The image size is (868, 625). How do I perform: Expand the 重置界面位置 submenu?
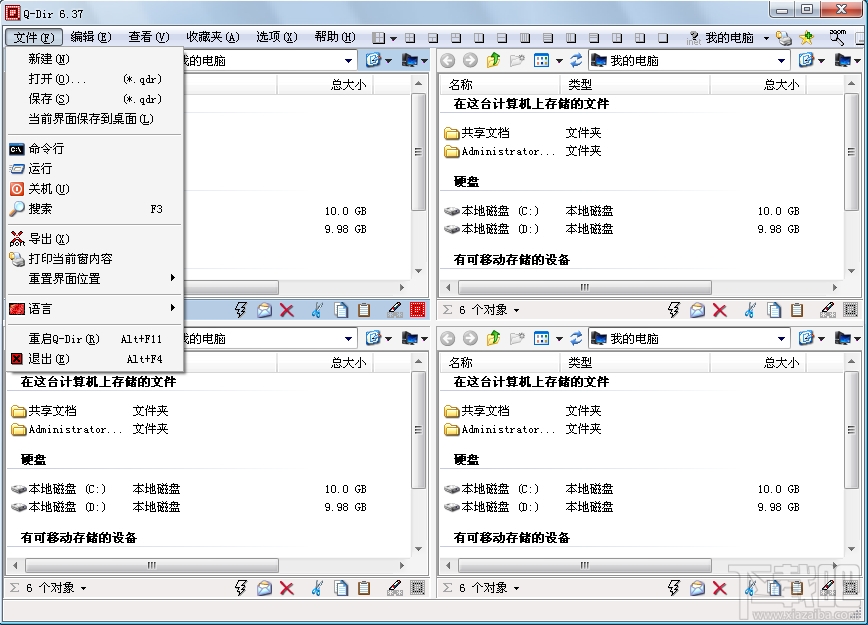pos(95,278)
